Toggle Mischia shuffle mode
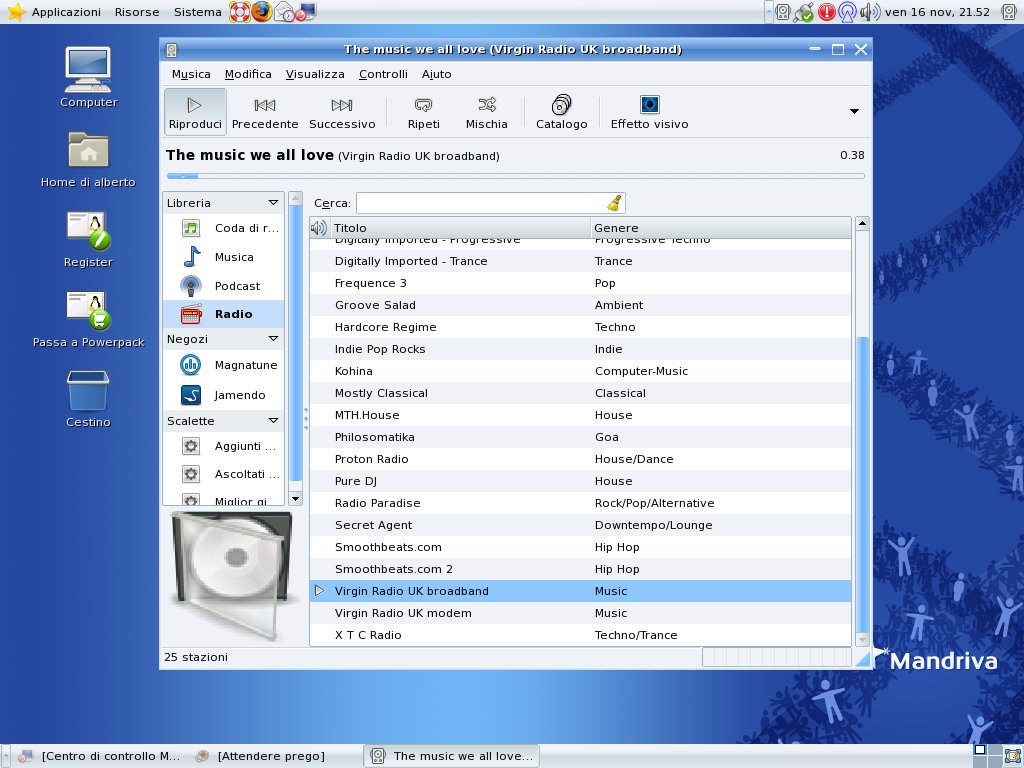1024x768 pixels. 487,112
